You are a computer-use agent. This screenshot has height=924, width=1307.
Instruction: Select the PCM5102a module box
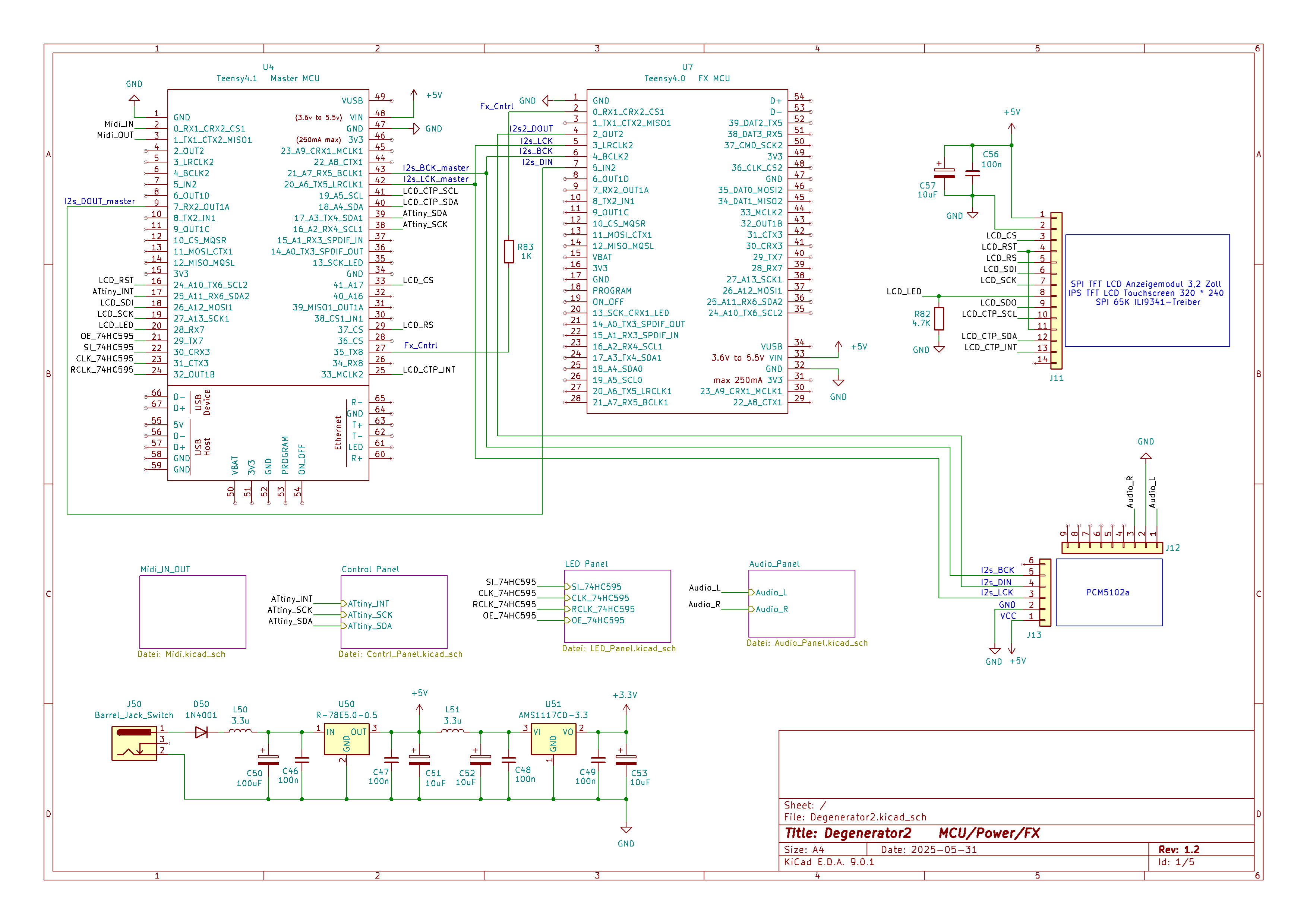[1109, 592]
